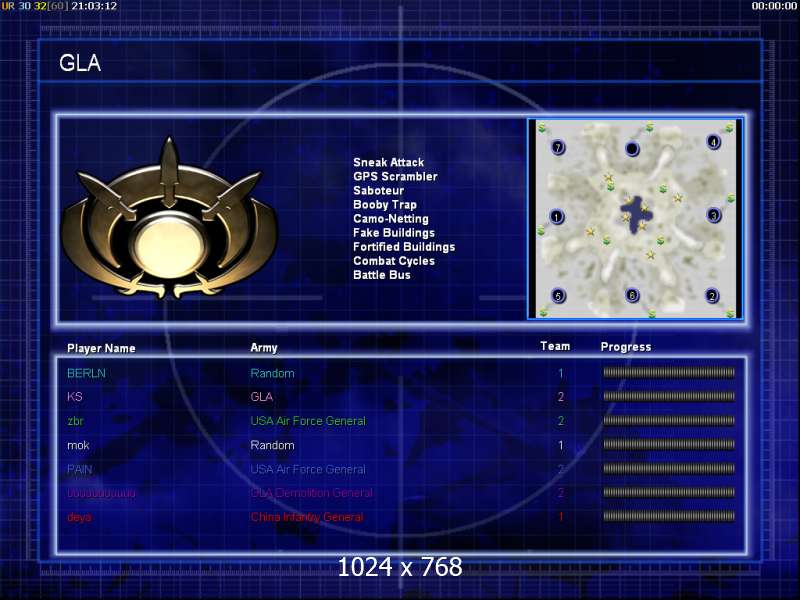Click the GLA faction title heading
Screen dimensions: 800x600
(x=80, y=63)
